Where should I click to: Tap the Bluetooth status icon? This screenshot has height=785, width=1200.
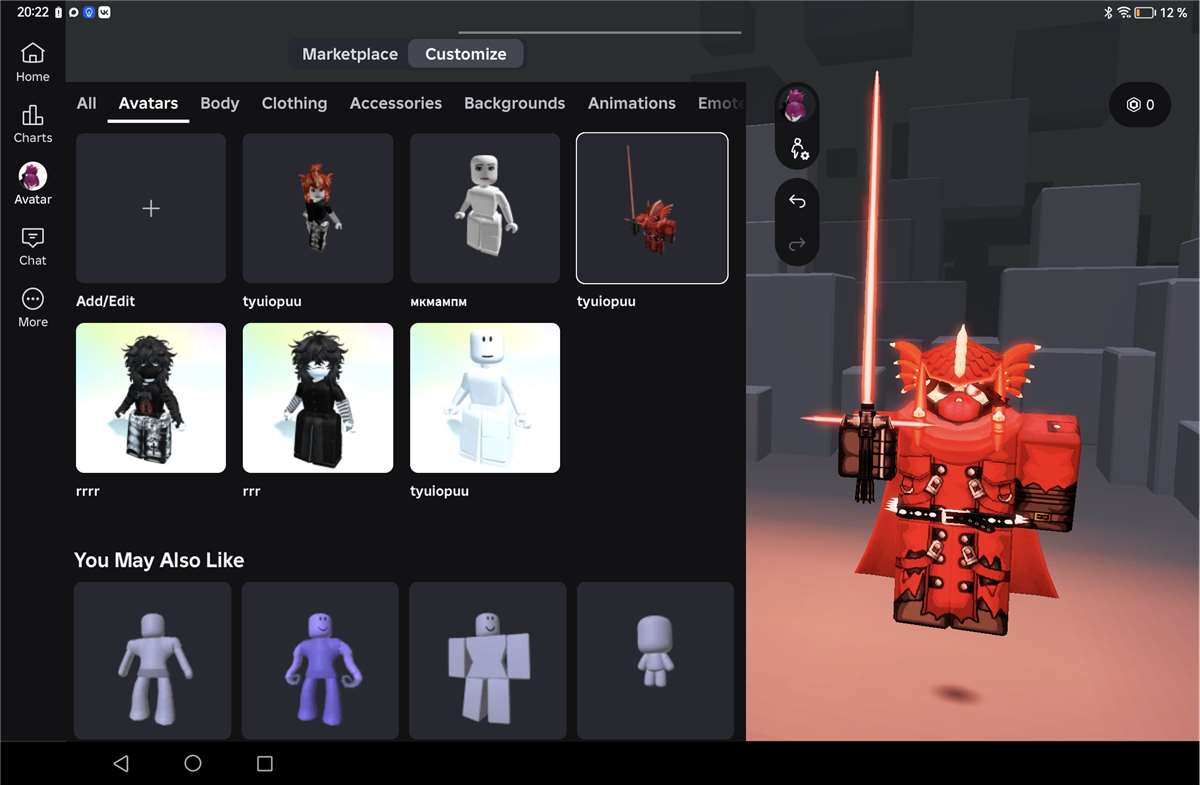(x=1108, y=12)
